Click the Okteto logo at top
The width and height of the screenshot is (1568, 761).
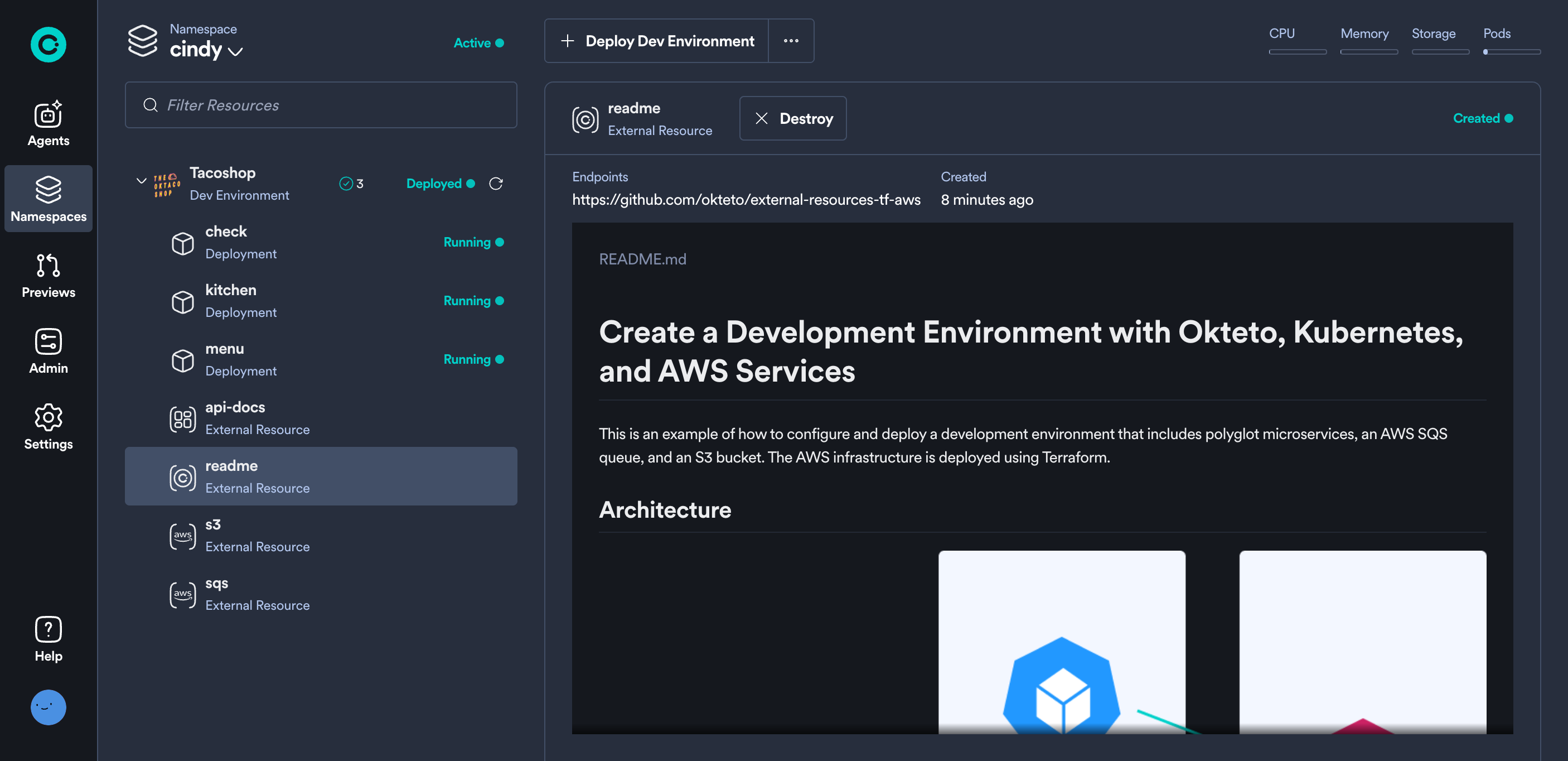(48, 45)
